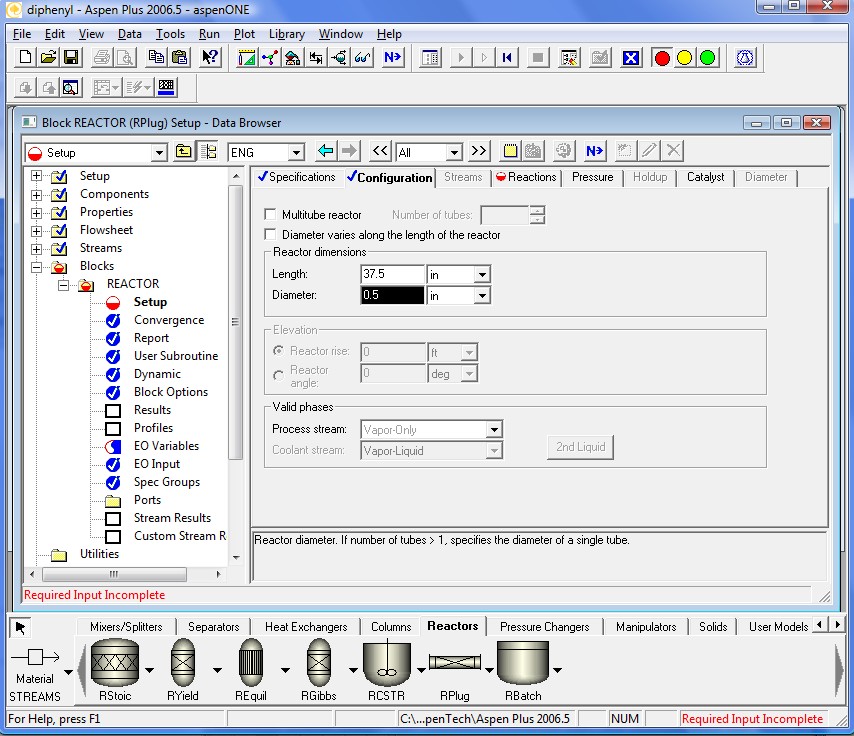Click the Save file toolbar icon
Viewport: 854px width, 736px height.
(x=71, y=58)
